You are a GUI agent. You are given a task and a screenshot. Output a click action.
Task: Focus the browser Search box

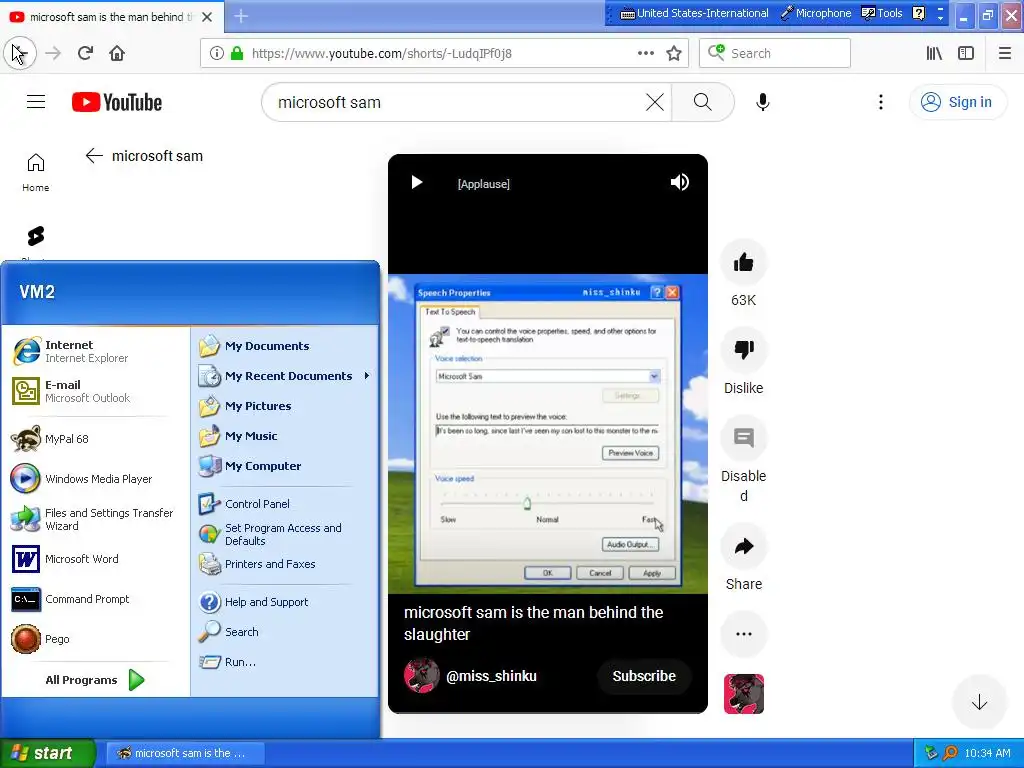(775, 54)
